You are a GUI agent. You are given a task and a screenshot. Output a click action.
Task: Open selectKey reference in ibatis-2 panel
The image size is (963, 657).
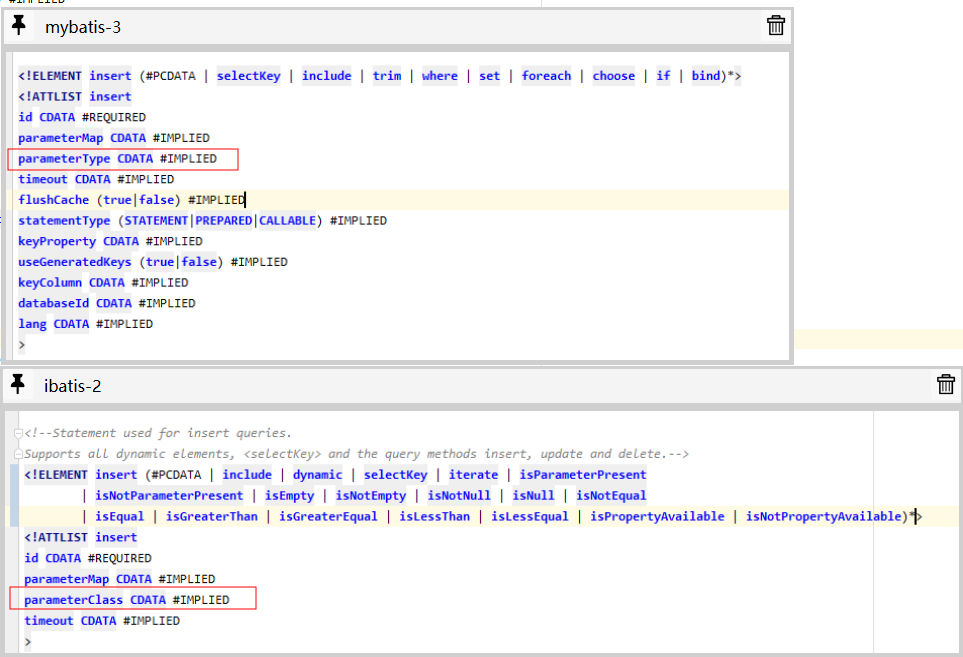click(x=396, y=475)
